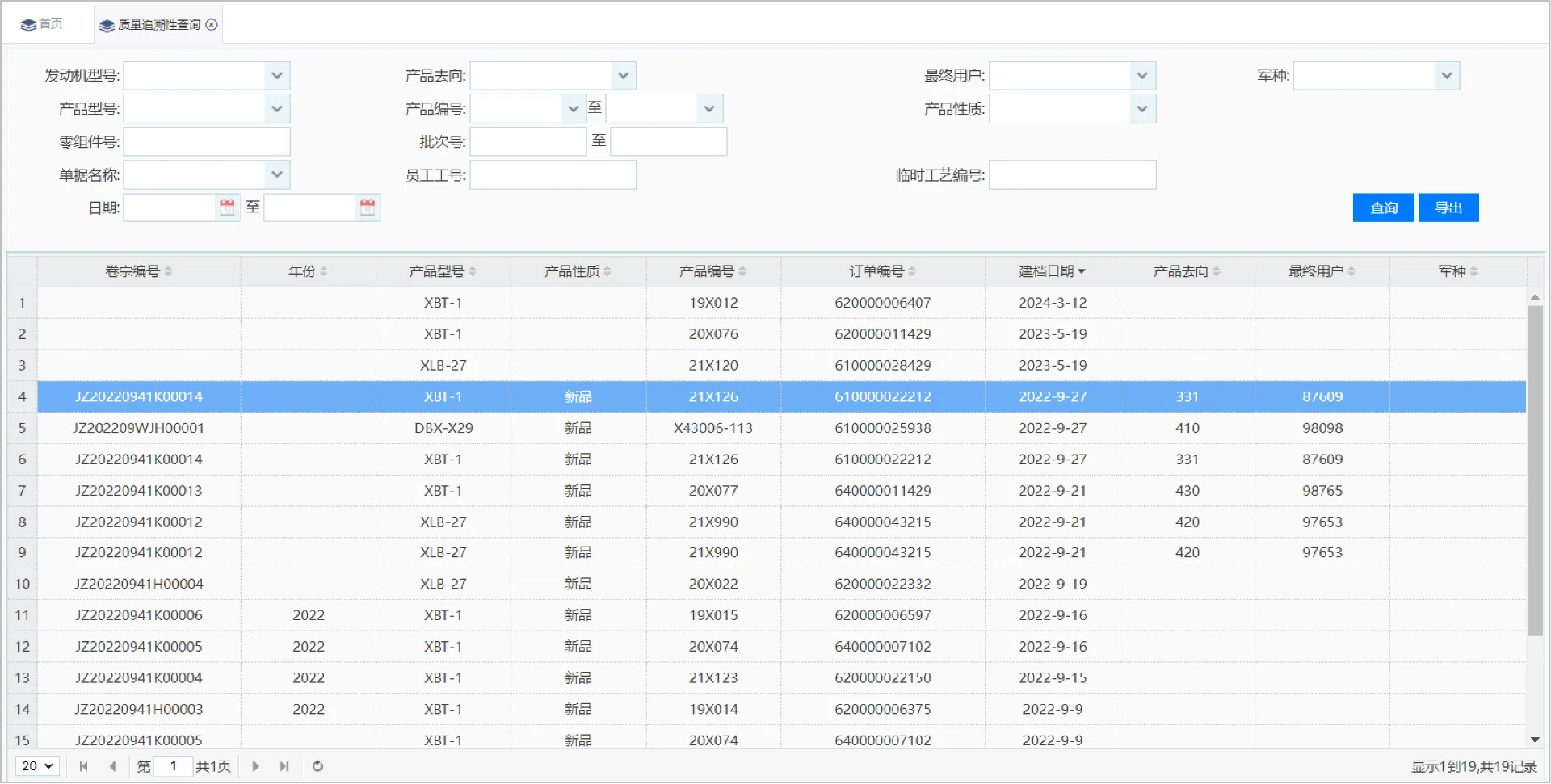The width and height of the screenshot is (1551, 784).
Task: Click final user cell 98765
Action: click(x=1322, y=491)
